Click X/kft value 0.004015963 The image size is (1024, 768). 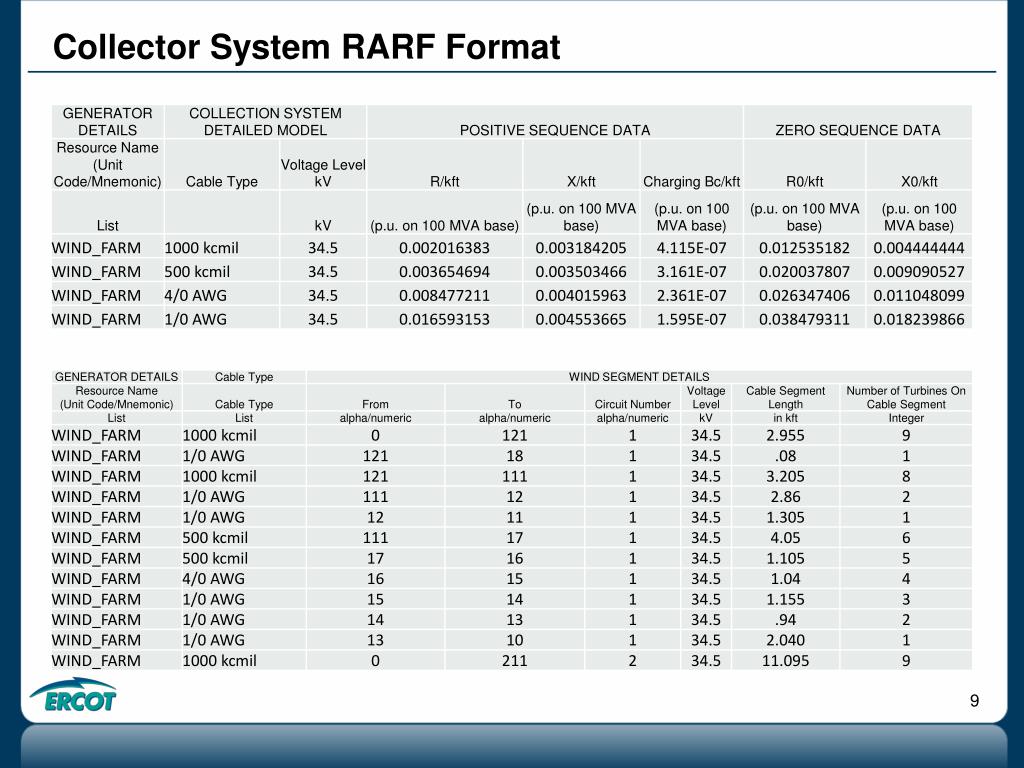point(581,296)
